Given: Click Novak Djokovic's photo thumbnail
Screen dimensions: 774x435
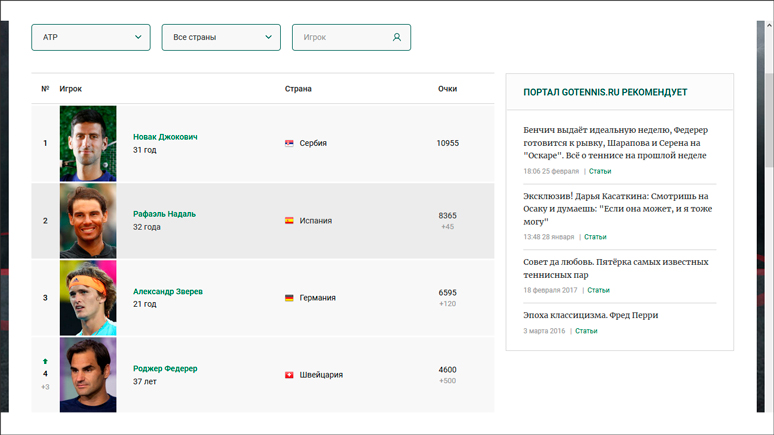Looking at the screenshot, I should coord(88,143).
